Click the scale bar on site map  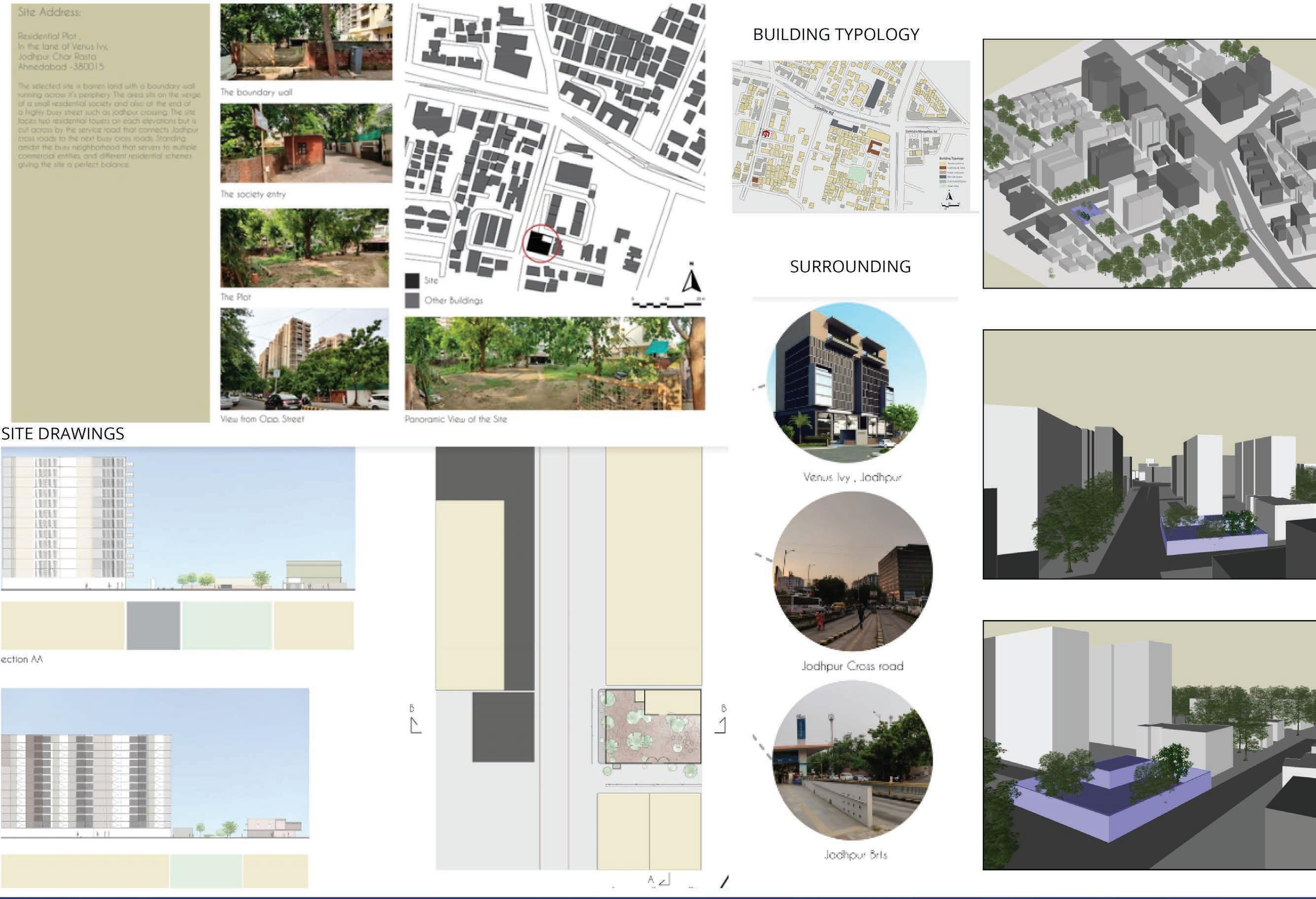(x=667, y=305)
